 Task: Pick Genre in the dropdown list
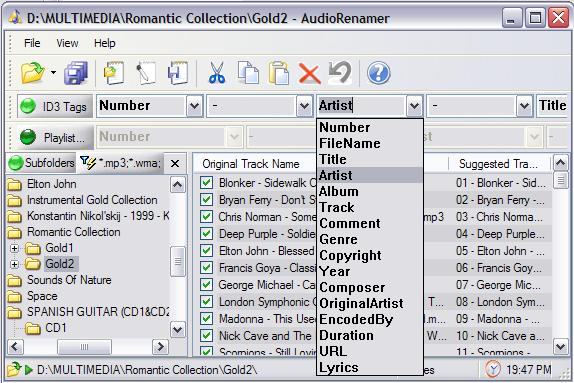point(370,239)
